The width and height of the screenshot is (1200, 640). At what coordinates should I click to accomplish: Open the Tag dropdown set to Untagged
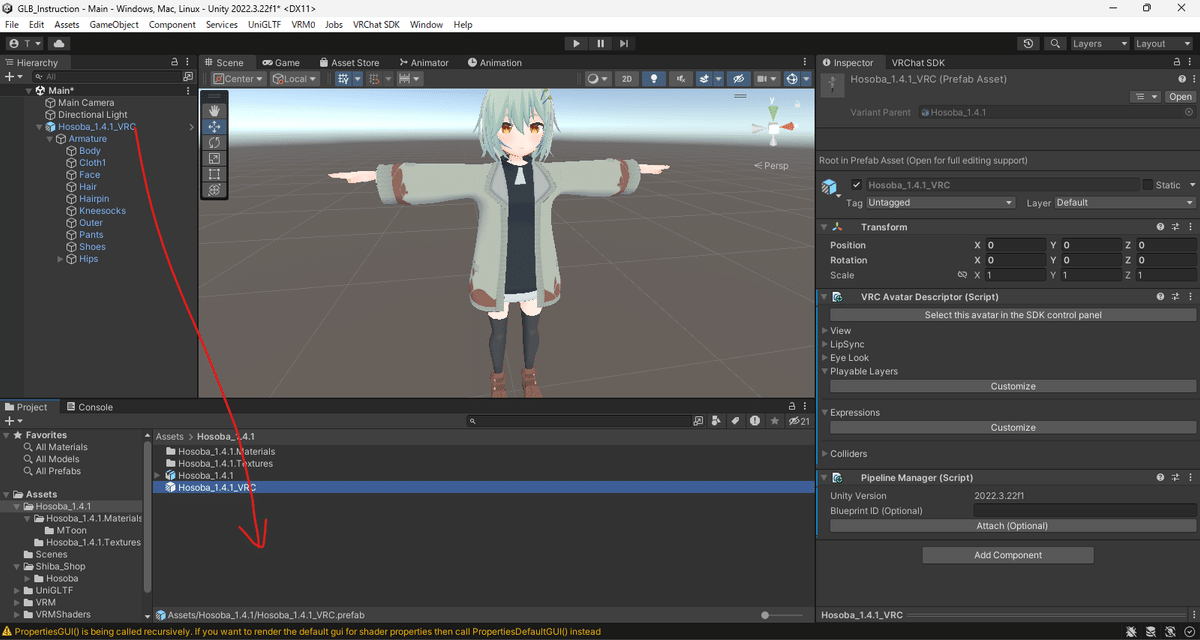tap(940, 202)
